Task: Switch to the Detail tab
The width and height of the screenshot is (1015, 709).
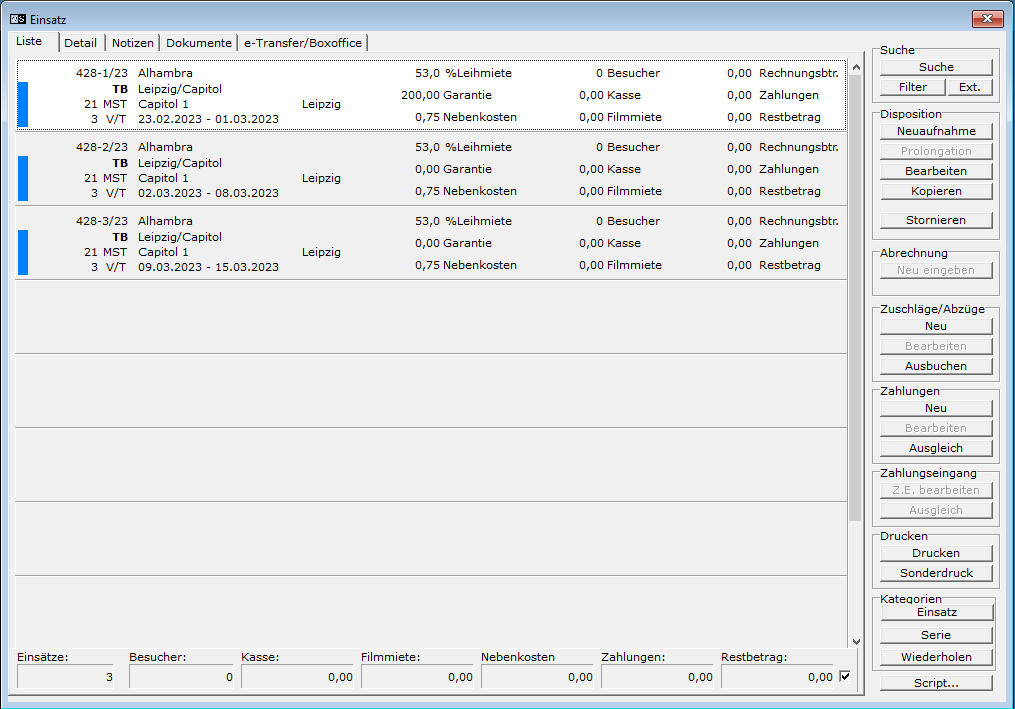Action: pos(81,43)
